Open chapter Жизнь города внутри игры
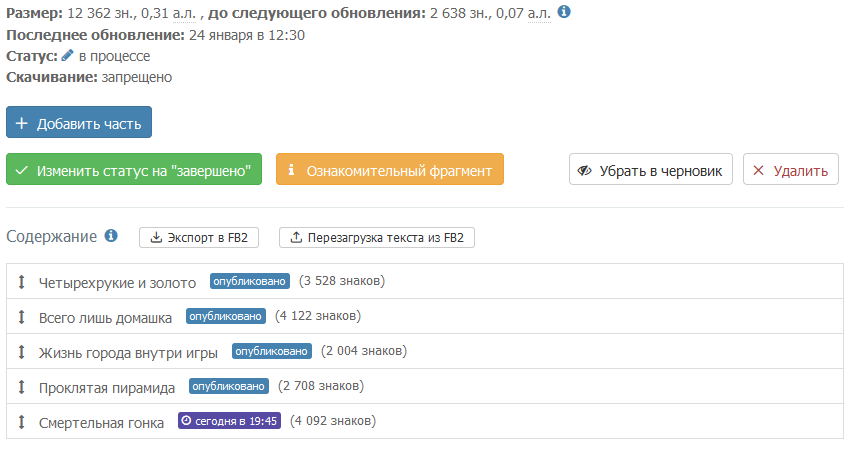Viewport: 850px width, 454px height. point(128,353)
